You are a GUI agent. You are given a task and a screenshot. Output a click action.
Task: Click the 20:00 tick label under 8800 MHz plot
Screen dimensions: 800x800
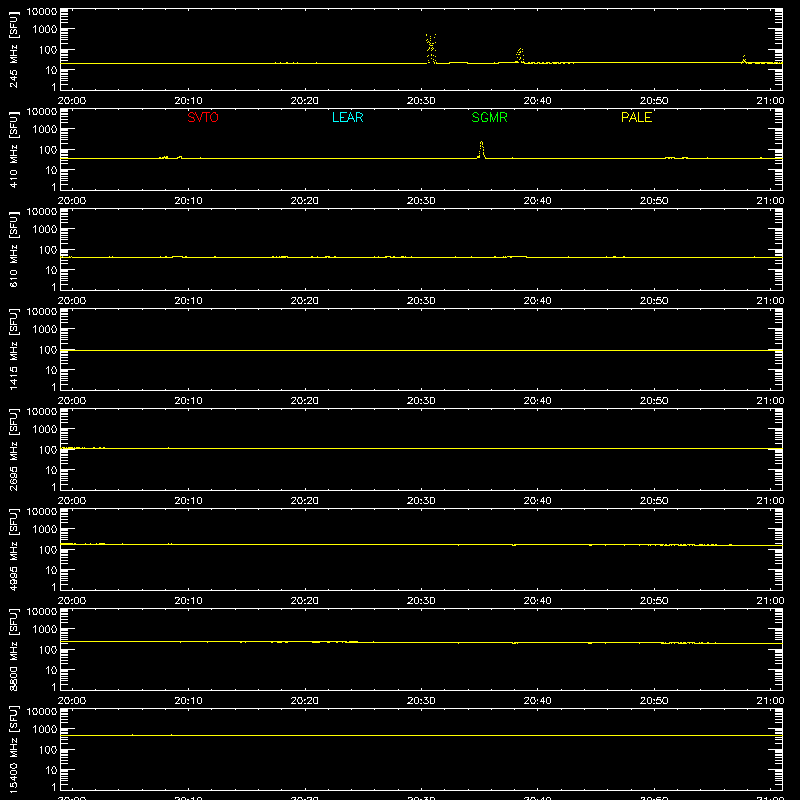[x=72, y=701]
